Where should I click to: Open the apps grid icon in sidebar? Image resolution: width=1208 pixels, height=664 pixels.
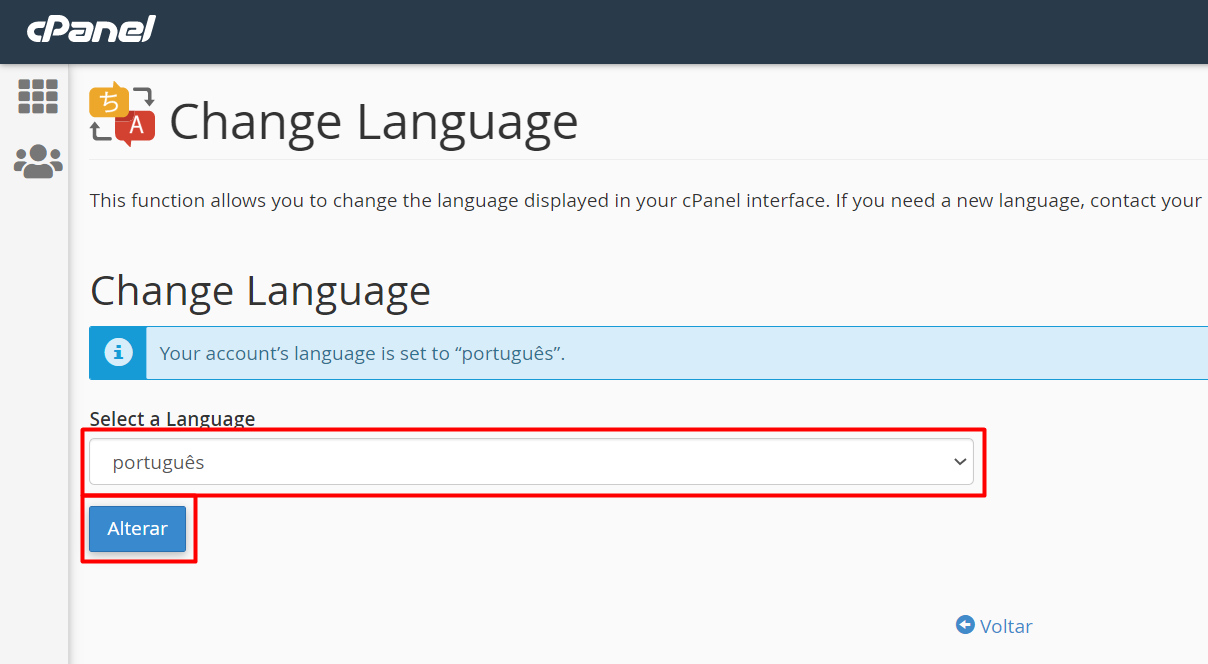[38, 96]
